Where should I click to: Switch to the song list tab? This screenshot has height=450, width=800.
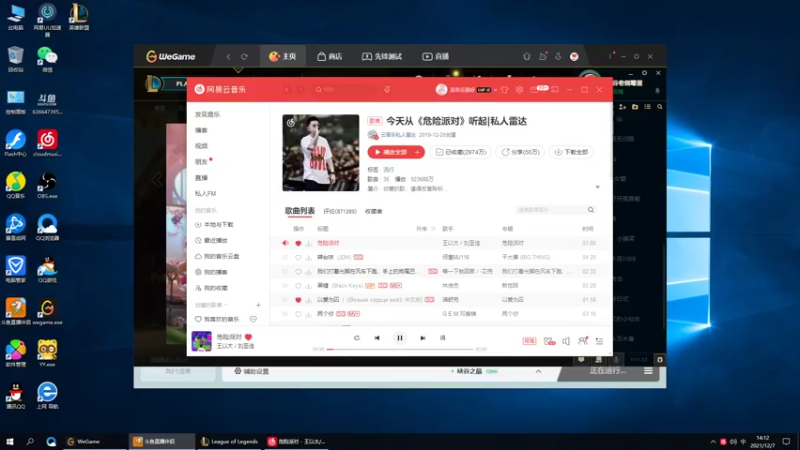299,211
